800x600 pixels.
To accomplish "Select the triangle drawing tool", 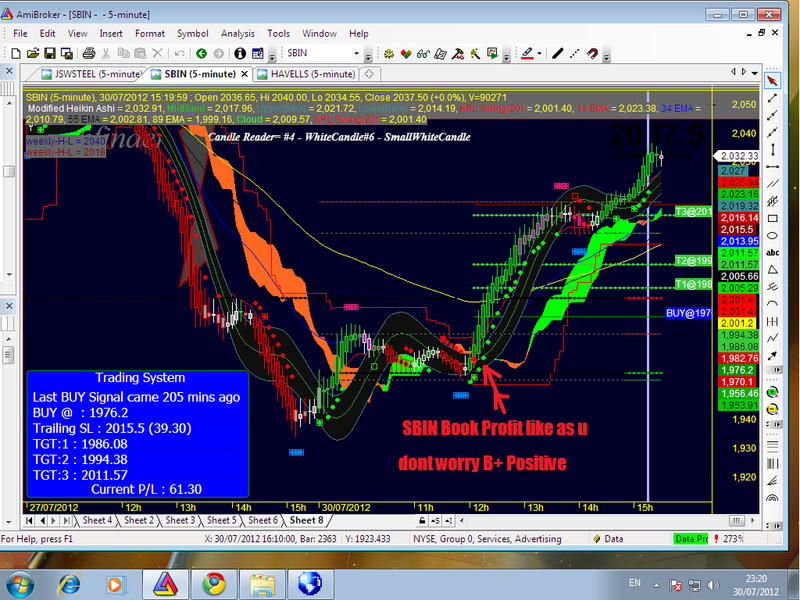I will pyautogui.click(x=772, y=269).
